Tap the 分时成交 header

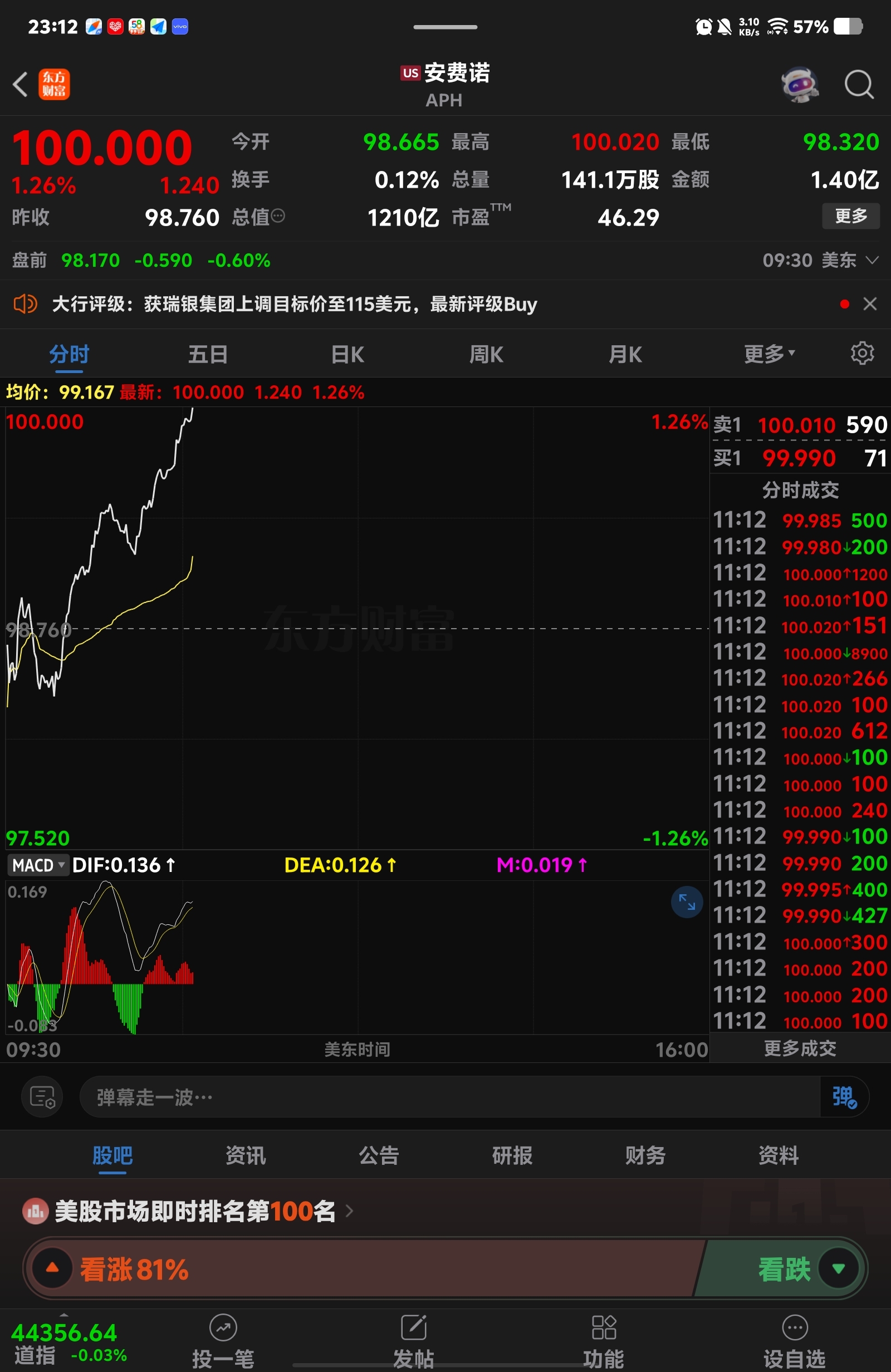click(x=800, y=489)
